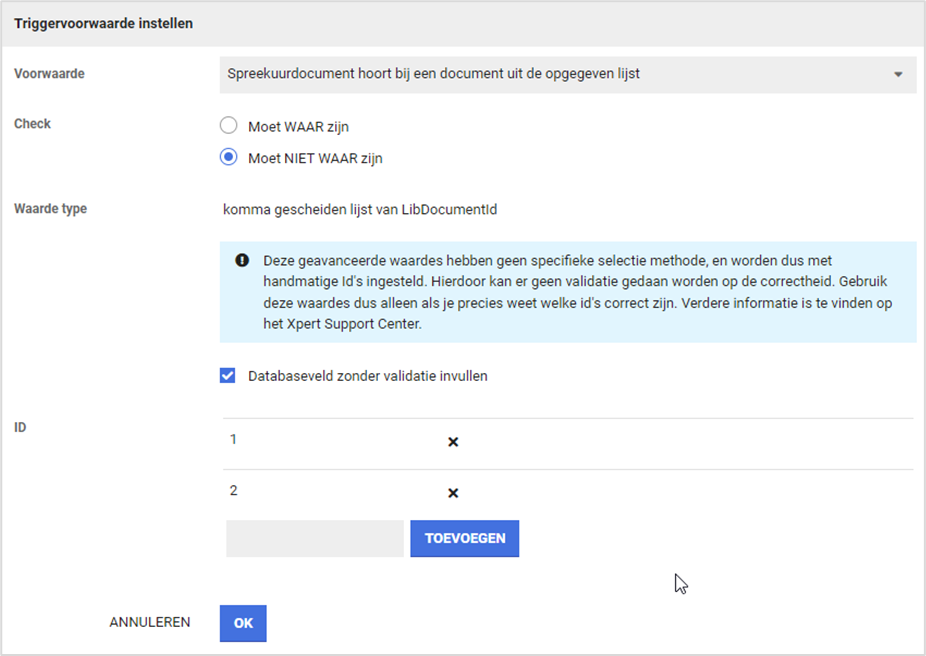Click the 'Triggervoorwaarde instellen' dialog title
This screenshot has height=656, width=926.
(x=103, y=24)
